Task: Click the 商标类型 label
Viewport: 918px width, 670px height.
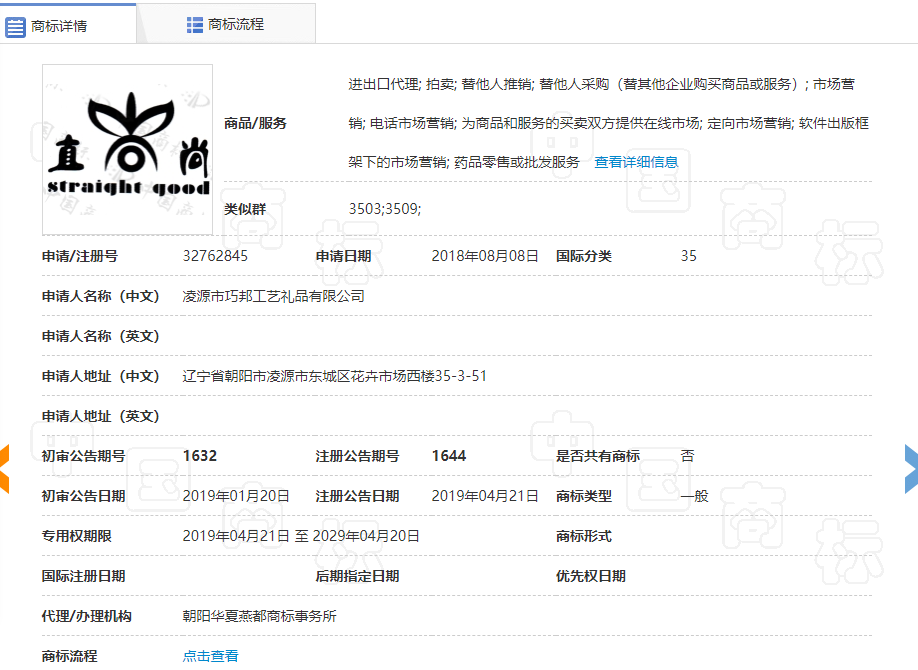Action: [x=584, y=496]
